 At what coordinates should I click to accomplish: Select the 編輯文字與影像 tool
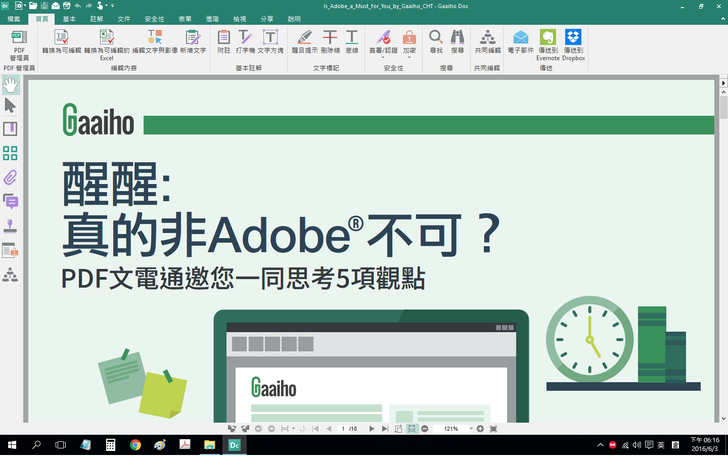point(155,42)
